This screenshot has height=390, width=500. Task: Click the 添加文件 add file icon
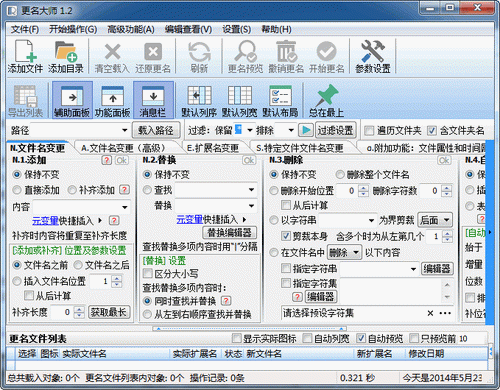25,56
